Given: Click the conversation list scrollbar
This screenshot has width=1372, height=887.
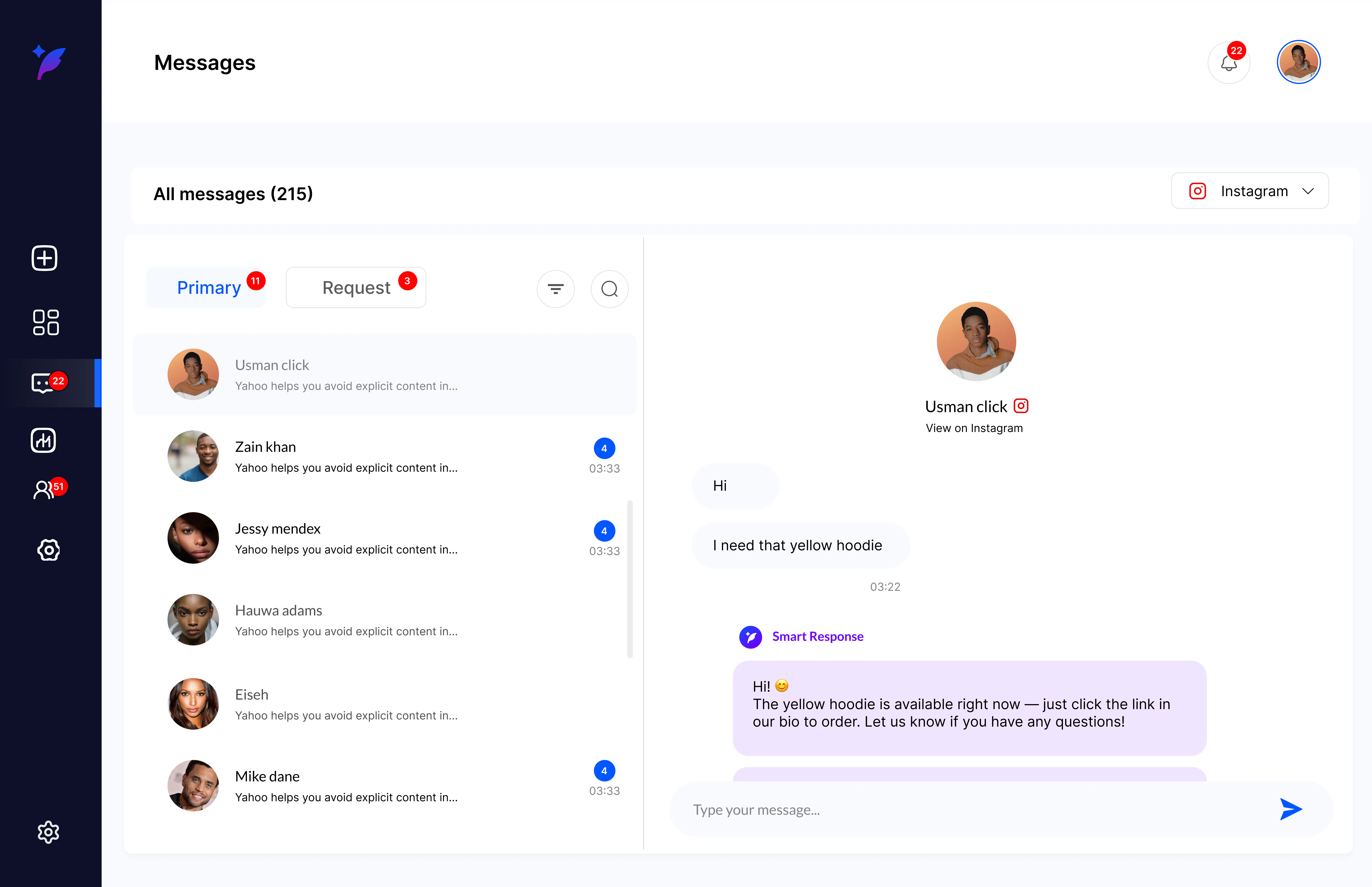Looking at the screenshot, I should 630,579.
